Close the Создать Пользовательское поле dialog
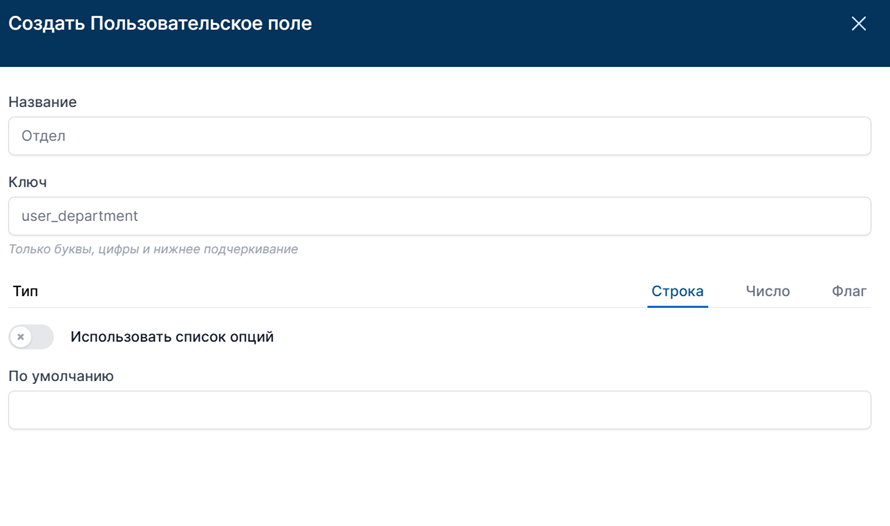This screenshot has width=890, height=526. point(858,24)
